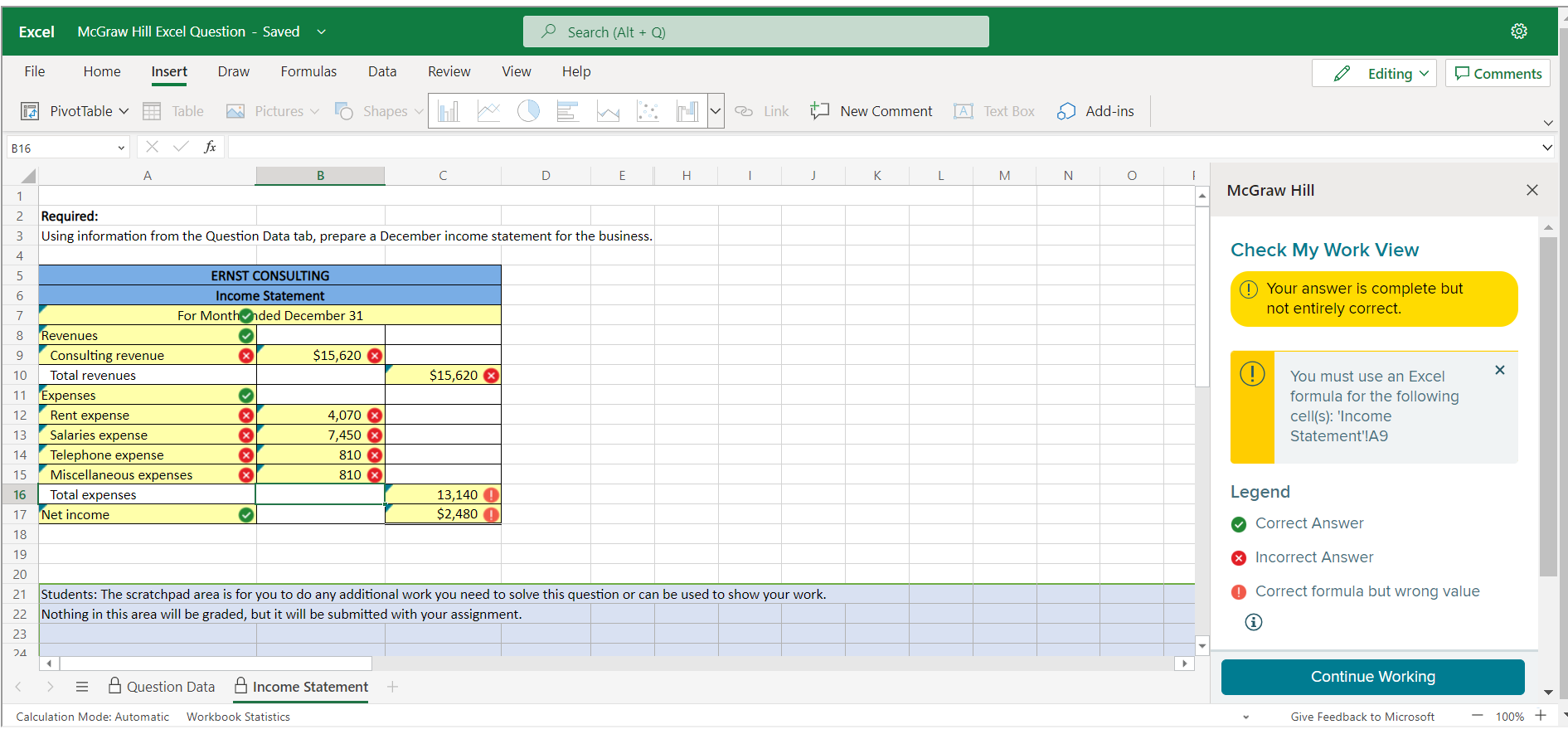Click the info icon below the Legend
Image resolution: width=1568 pixels, height=739 pixels.
[x=1254, y=622]
